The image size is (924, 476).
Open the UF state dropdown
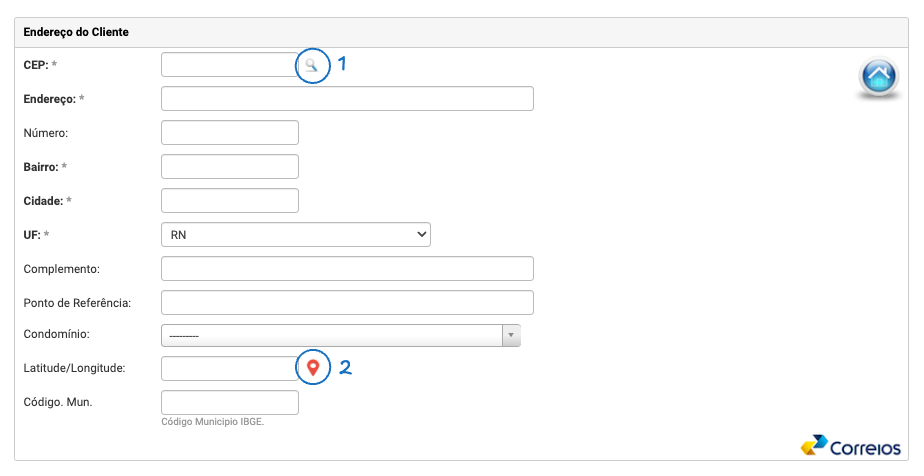tap(295, 234)
